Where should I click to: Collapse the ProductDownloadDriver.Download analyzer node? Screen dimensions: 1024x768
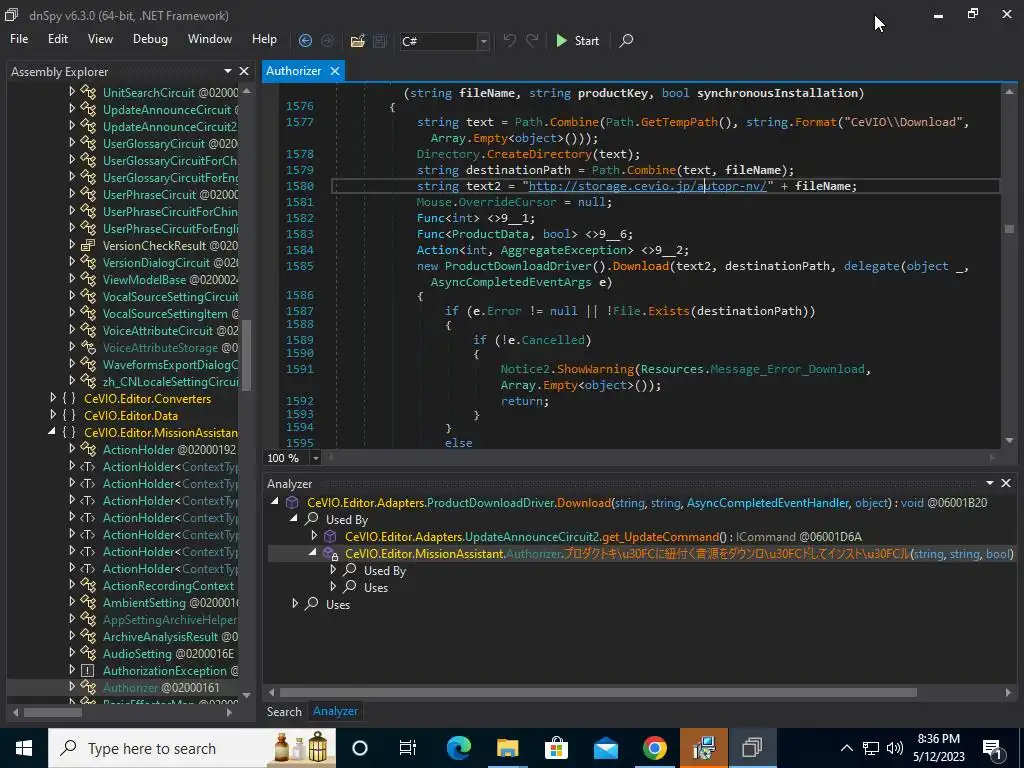coord(275,502)
